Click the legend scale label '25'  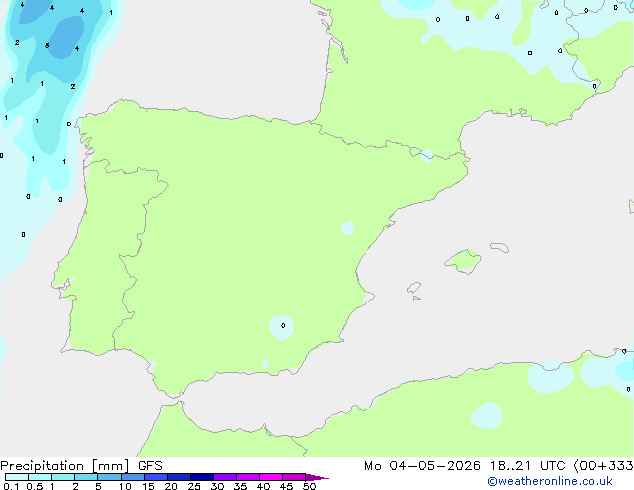point(194,486)
